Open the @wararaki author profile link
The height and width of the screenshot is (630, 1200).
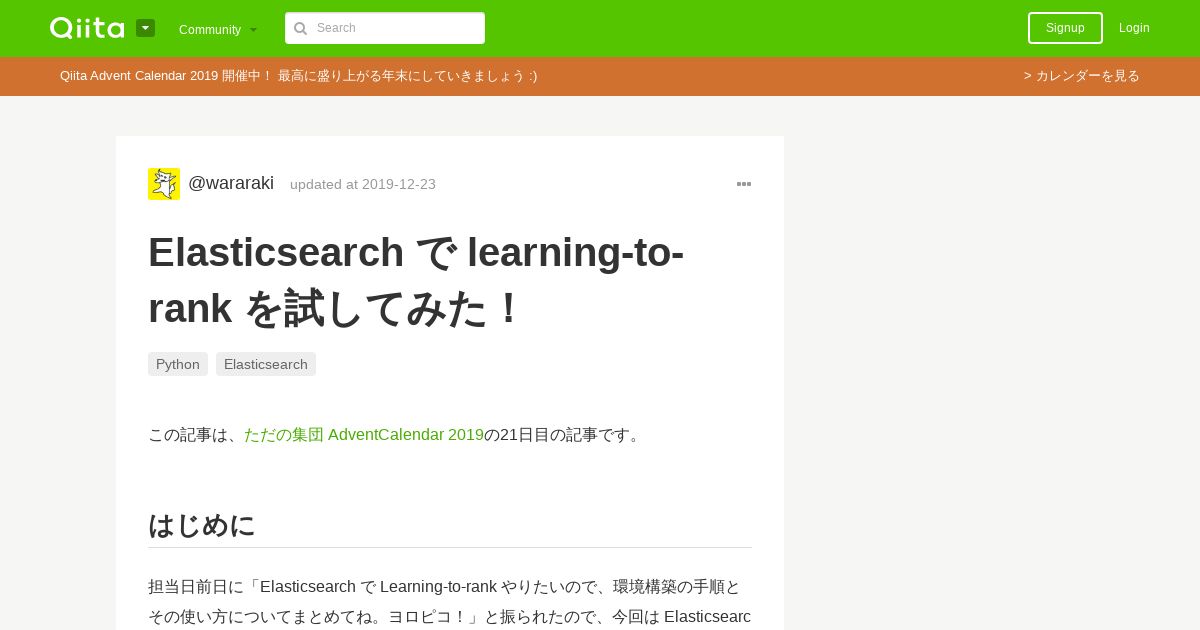pos(231,183)
